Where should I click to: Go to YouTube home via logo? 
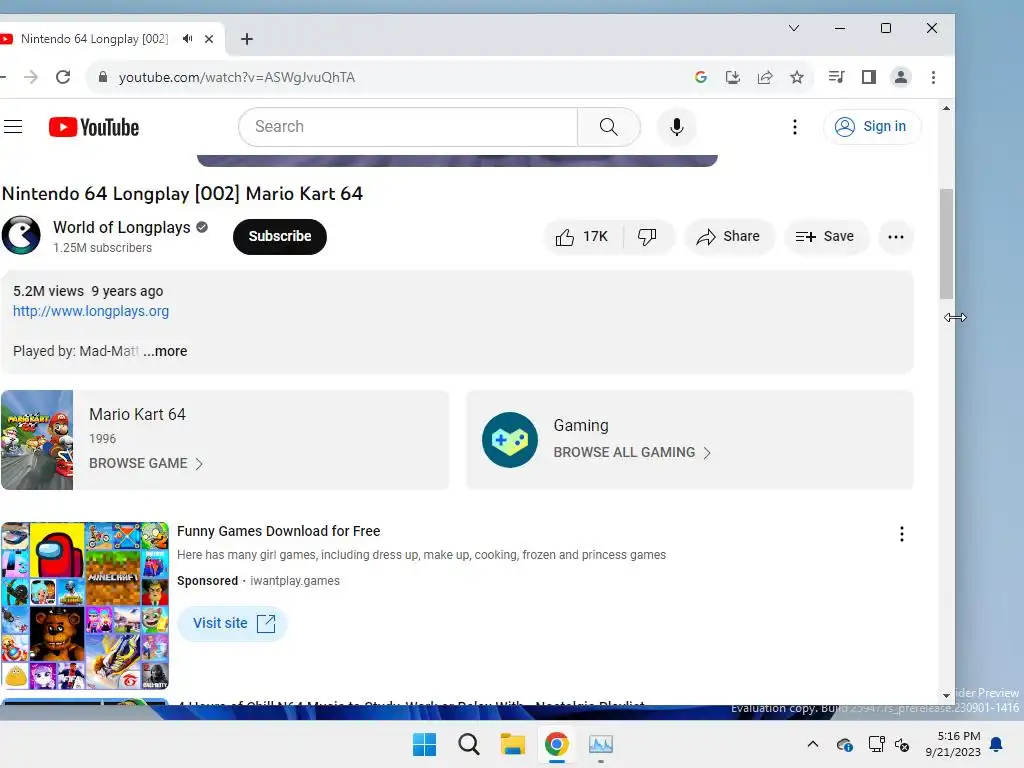94,127
